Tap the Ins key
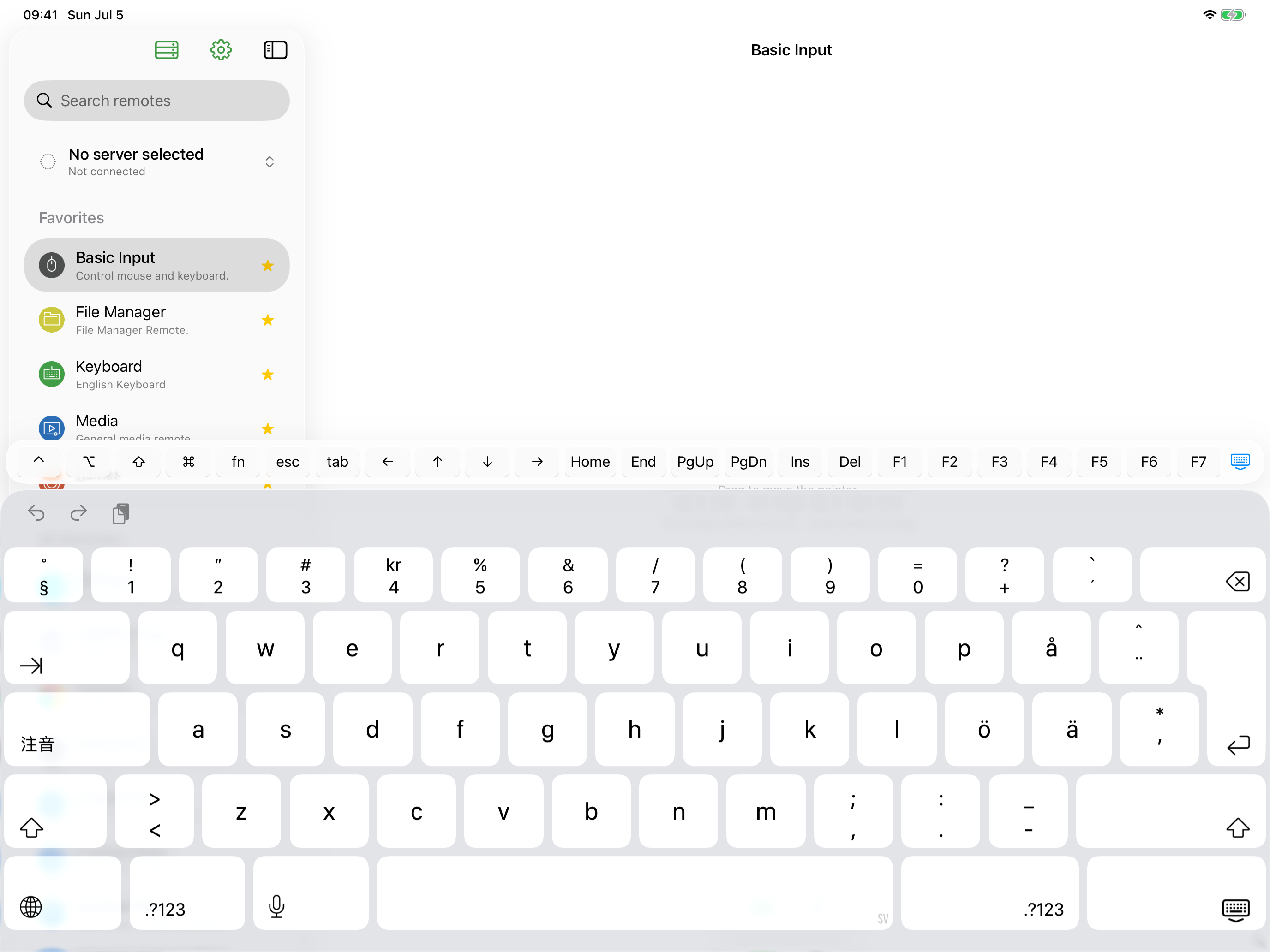 tap(800, 461)
